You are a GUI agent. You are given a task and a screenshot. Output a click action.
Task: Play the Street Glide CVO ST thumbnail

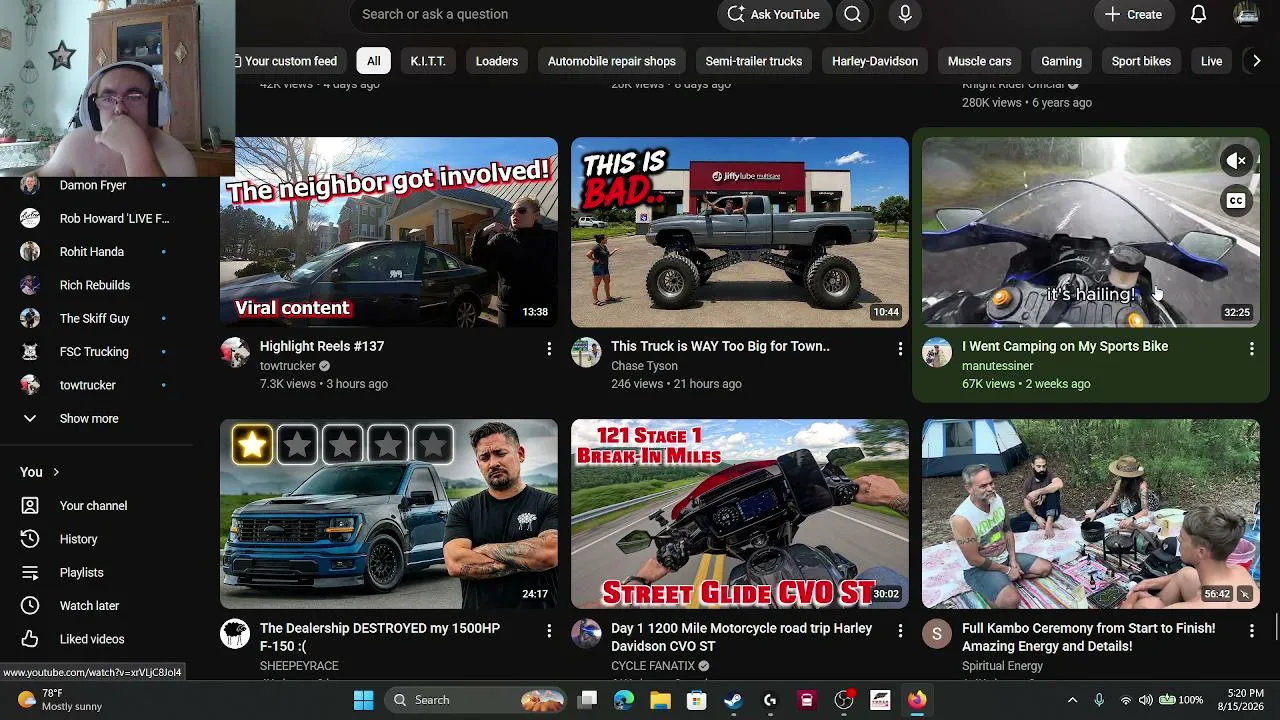coord(740,514)
